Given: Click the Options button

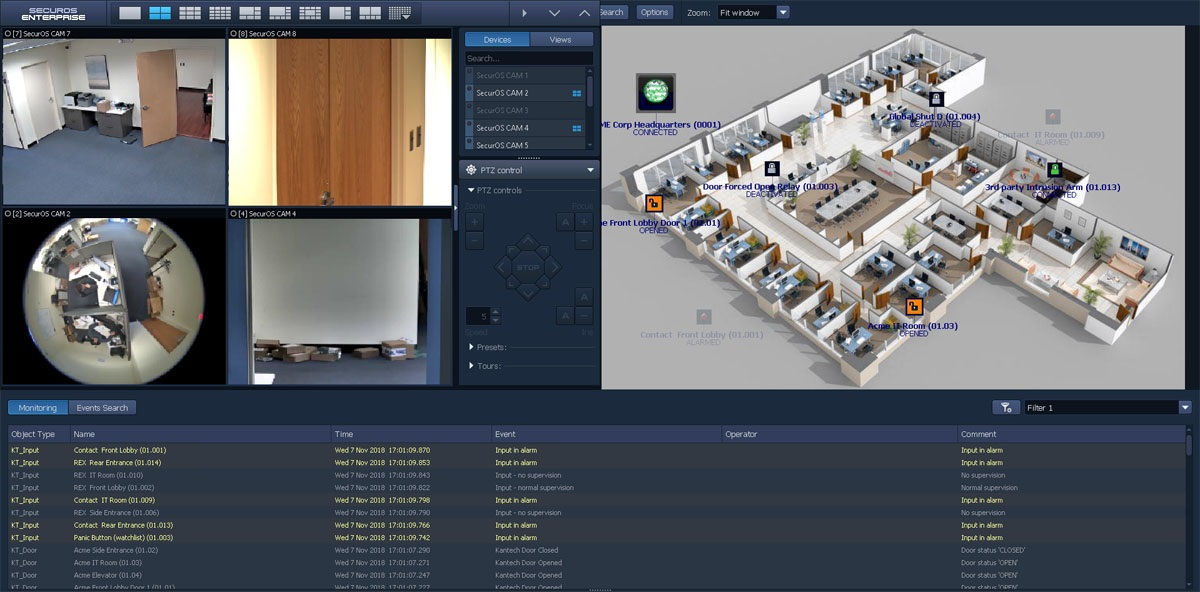Looking at the screenshot, I should coord(654,12).
